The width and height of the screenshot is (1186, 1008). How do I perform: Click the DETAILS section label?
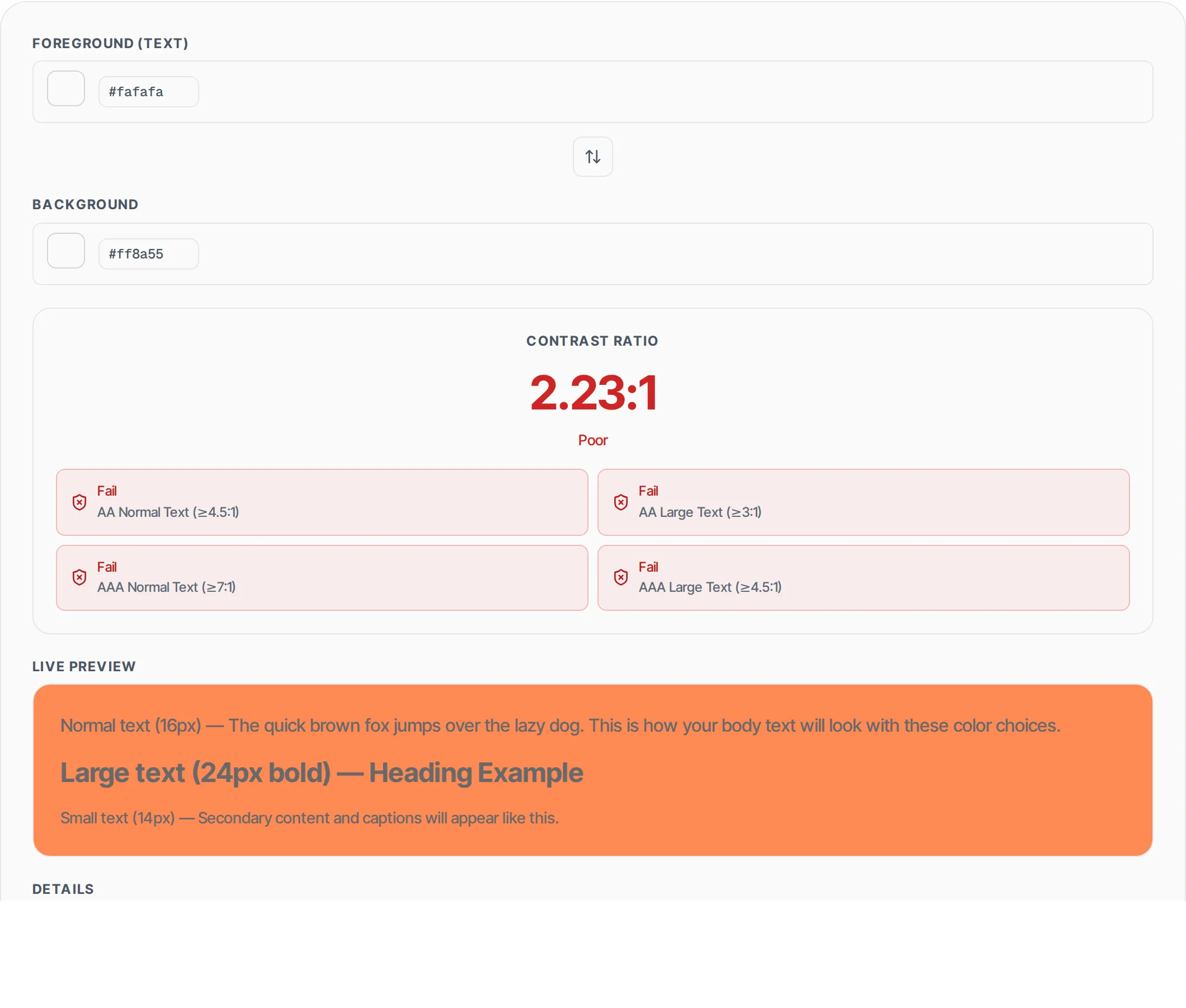[x=63, y=889]
